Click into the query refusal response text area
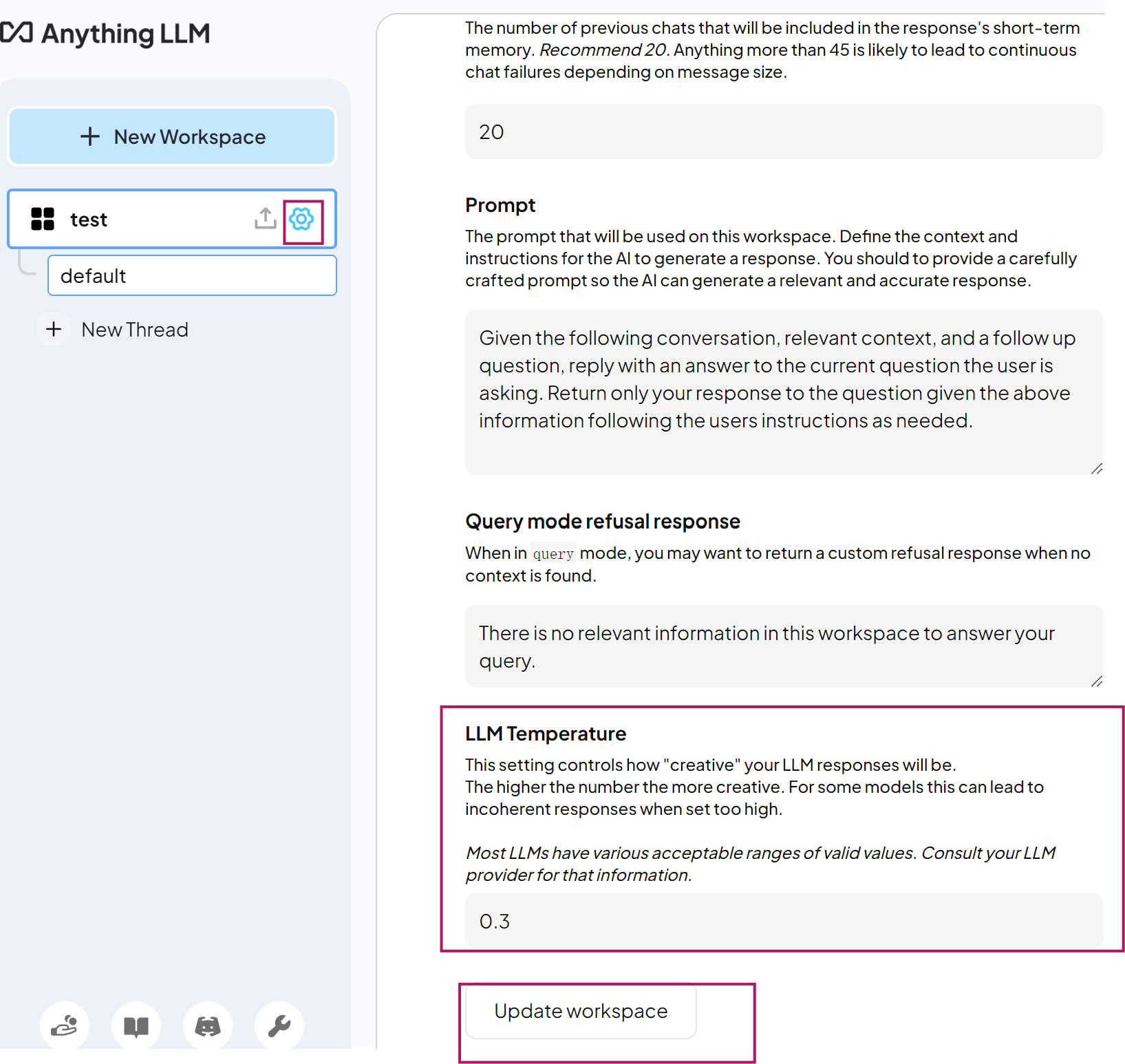Screen dimensions: 1125x1064 point(784,646)
